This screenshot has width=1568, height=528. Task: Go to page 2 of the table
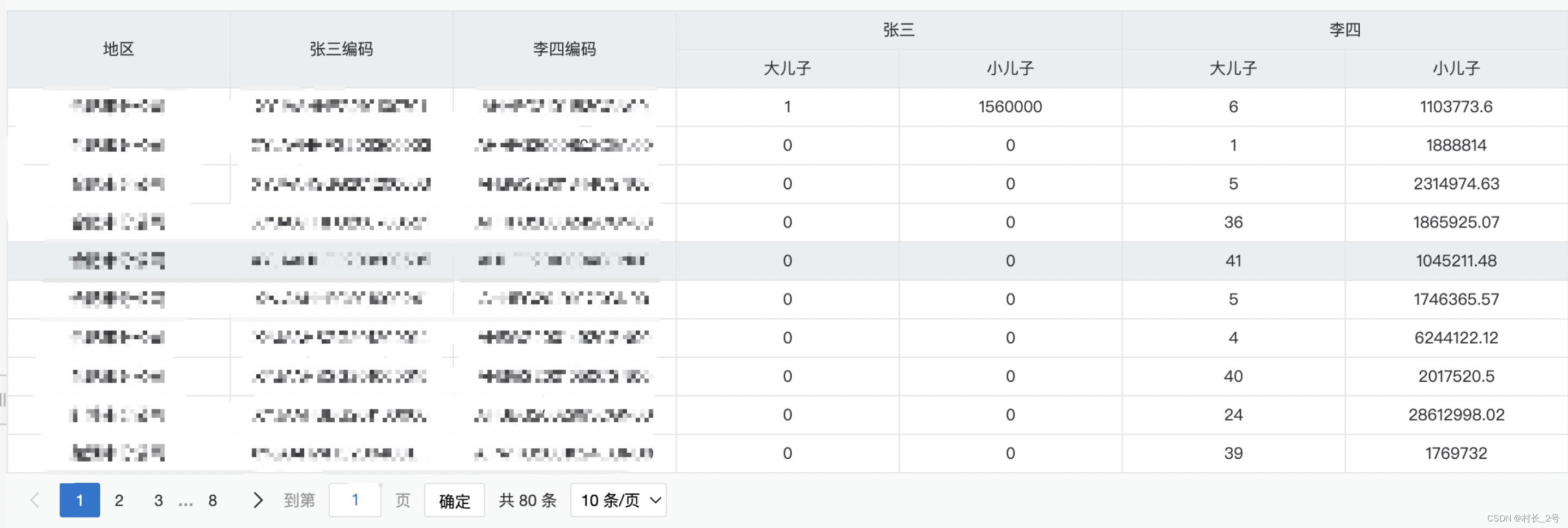point(119,500)
